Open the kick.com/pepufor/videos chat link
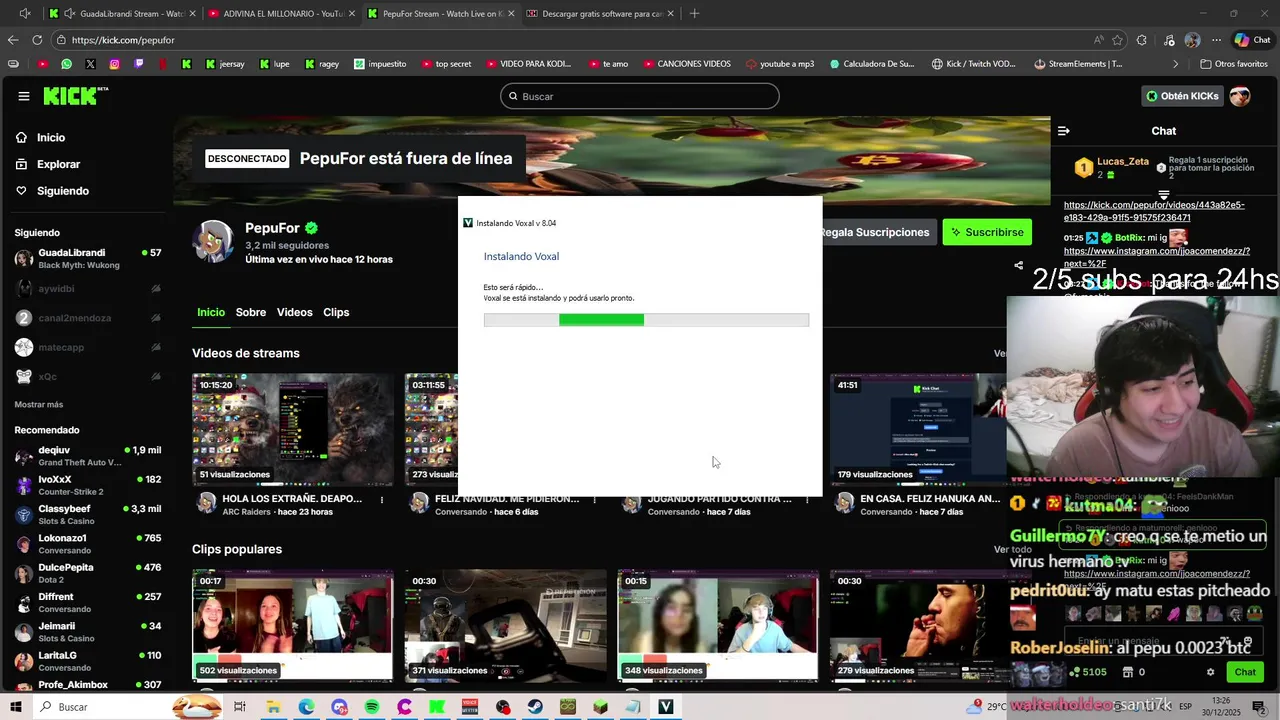1280x720 pixels. pyautogui.click(x=1154, y=211)
